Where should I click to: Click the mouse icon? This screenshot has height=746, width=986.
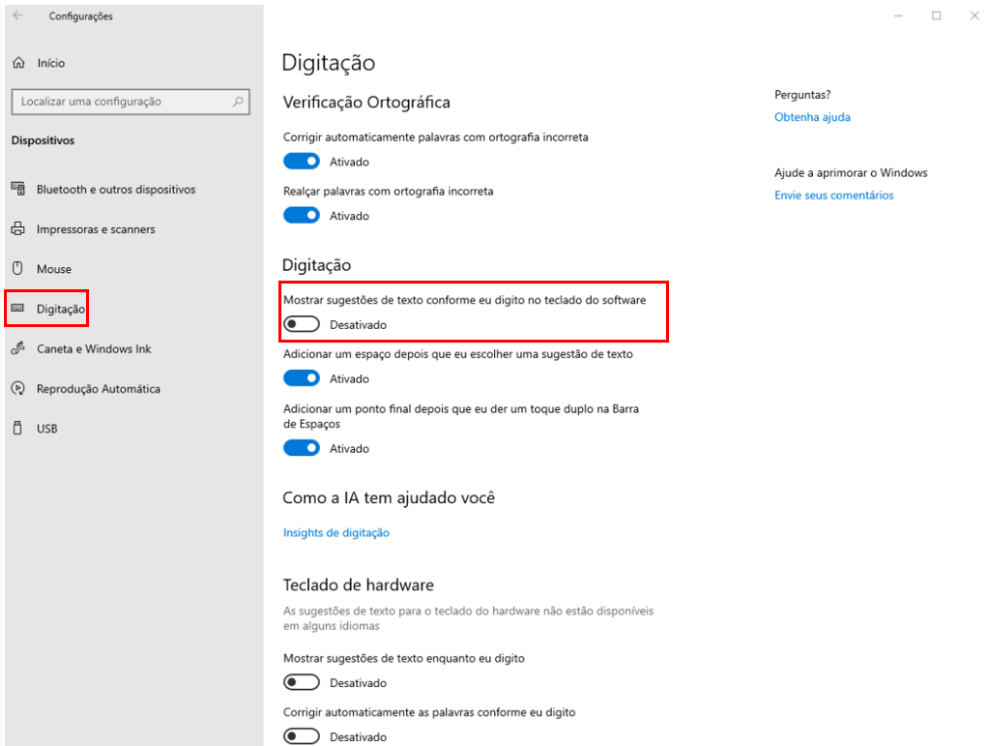coord(18,269)
